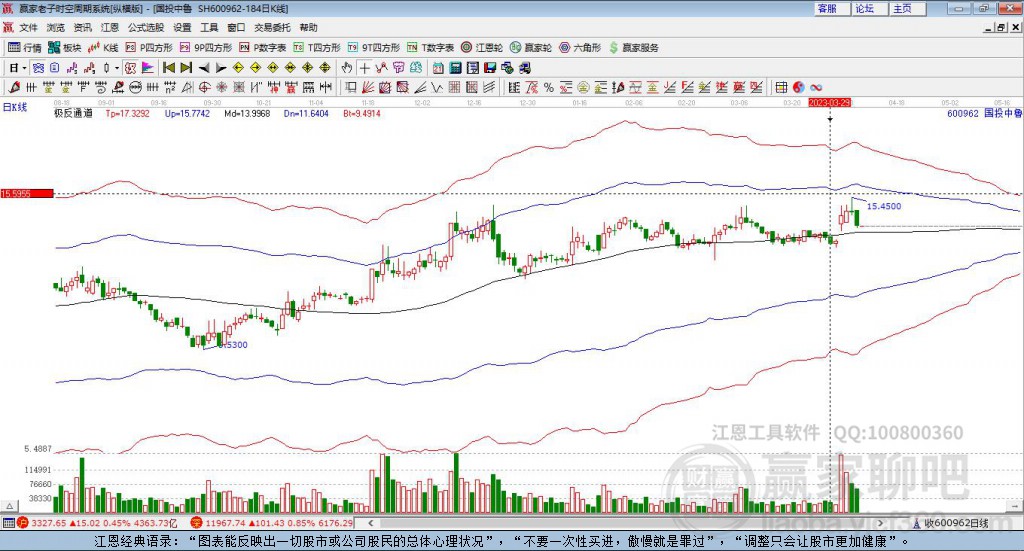Toggle the crosshair cursor mode
Image resolution: width=1024 pixels, height=551 pixels.
pos(365,68)
